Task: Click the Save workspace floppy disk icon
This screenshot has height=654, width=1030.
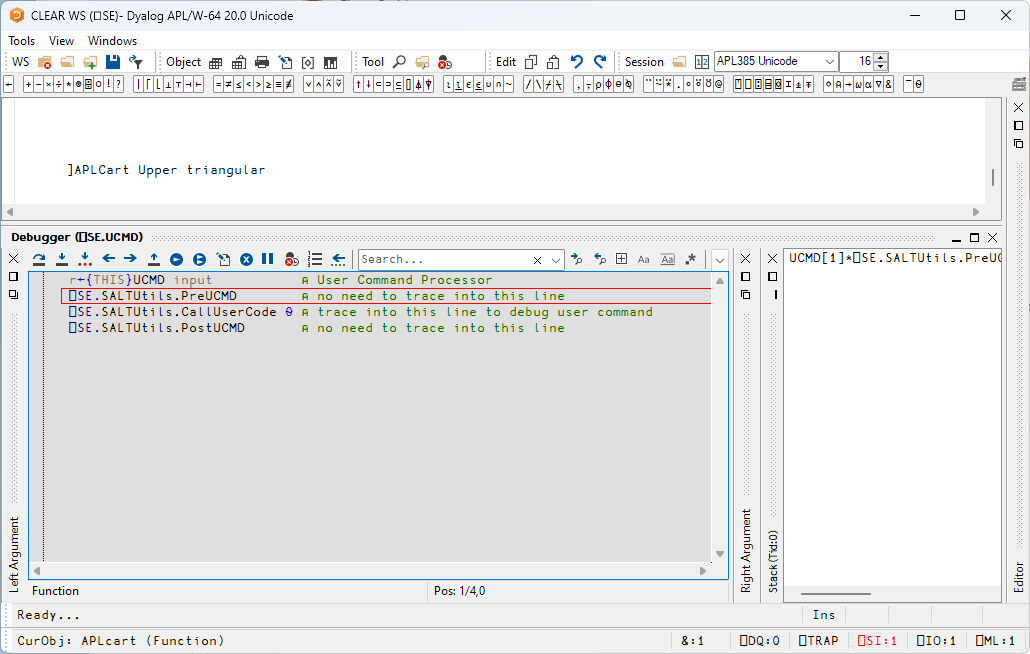Action: (x=113, y=62)
